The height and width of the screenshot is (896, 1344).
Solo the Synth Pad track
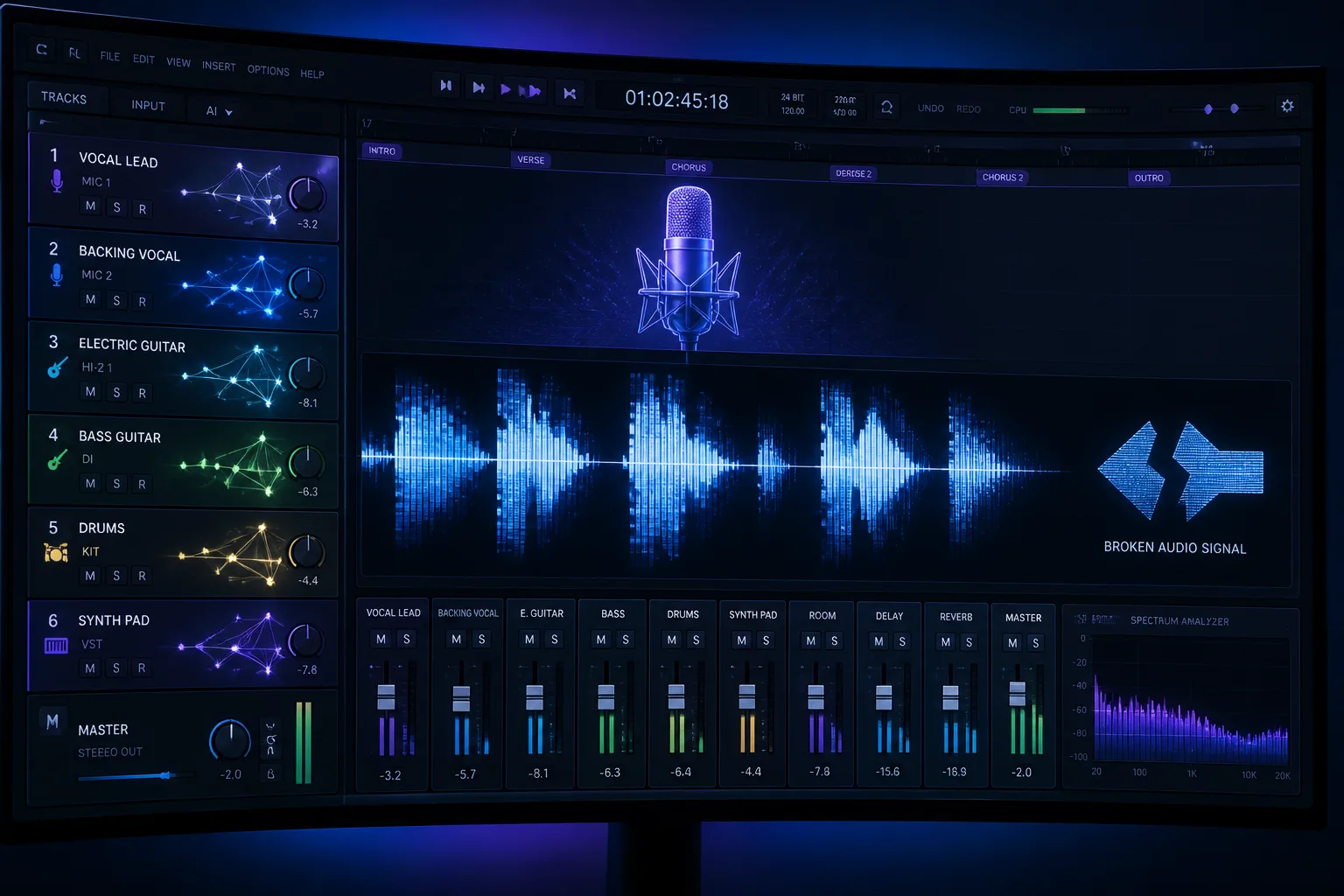[x=115, y=668]
